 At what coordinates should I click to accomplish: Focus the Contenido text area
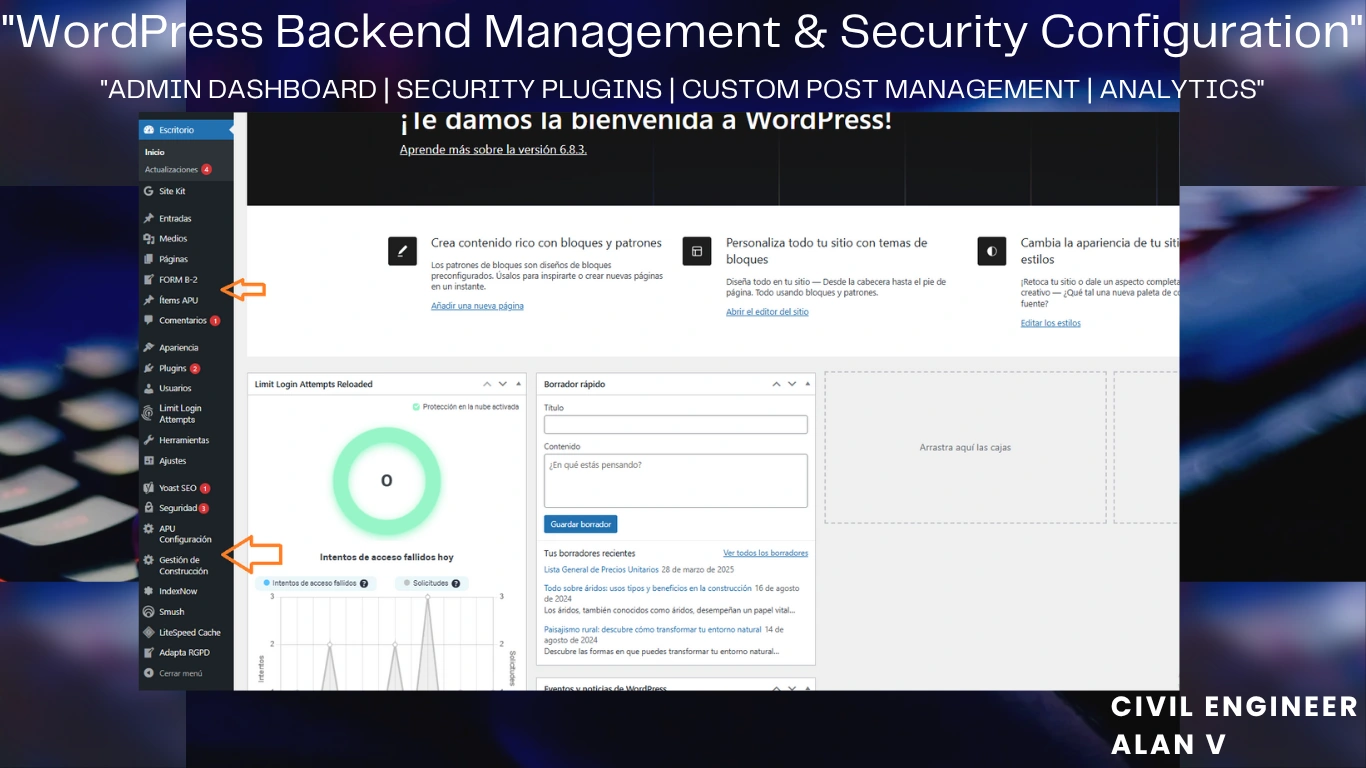[676, 481]
